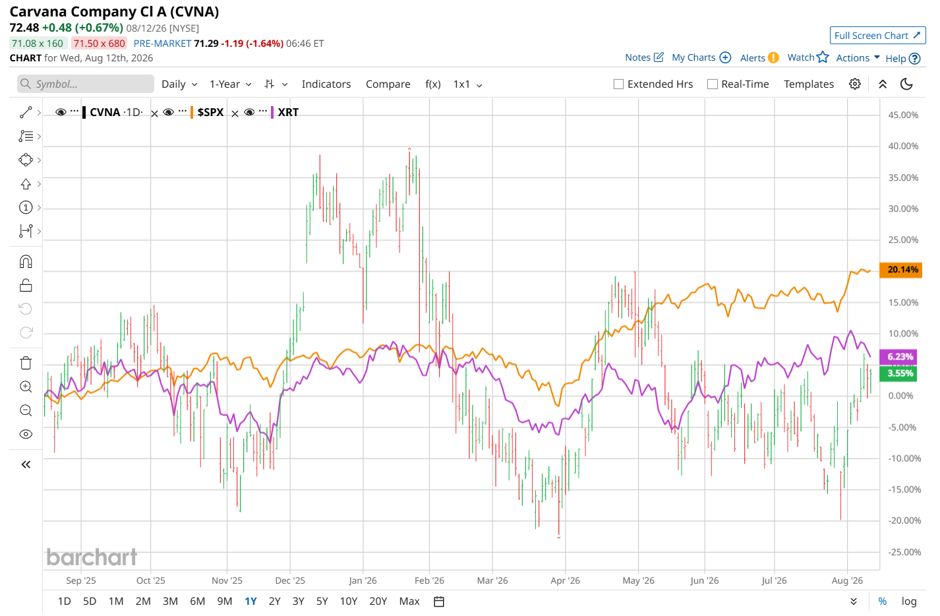Select the 1D range tab

coord(64,602)
